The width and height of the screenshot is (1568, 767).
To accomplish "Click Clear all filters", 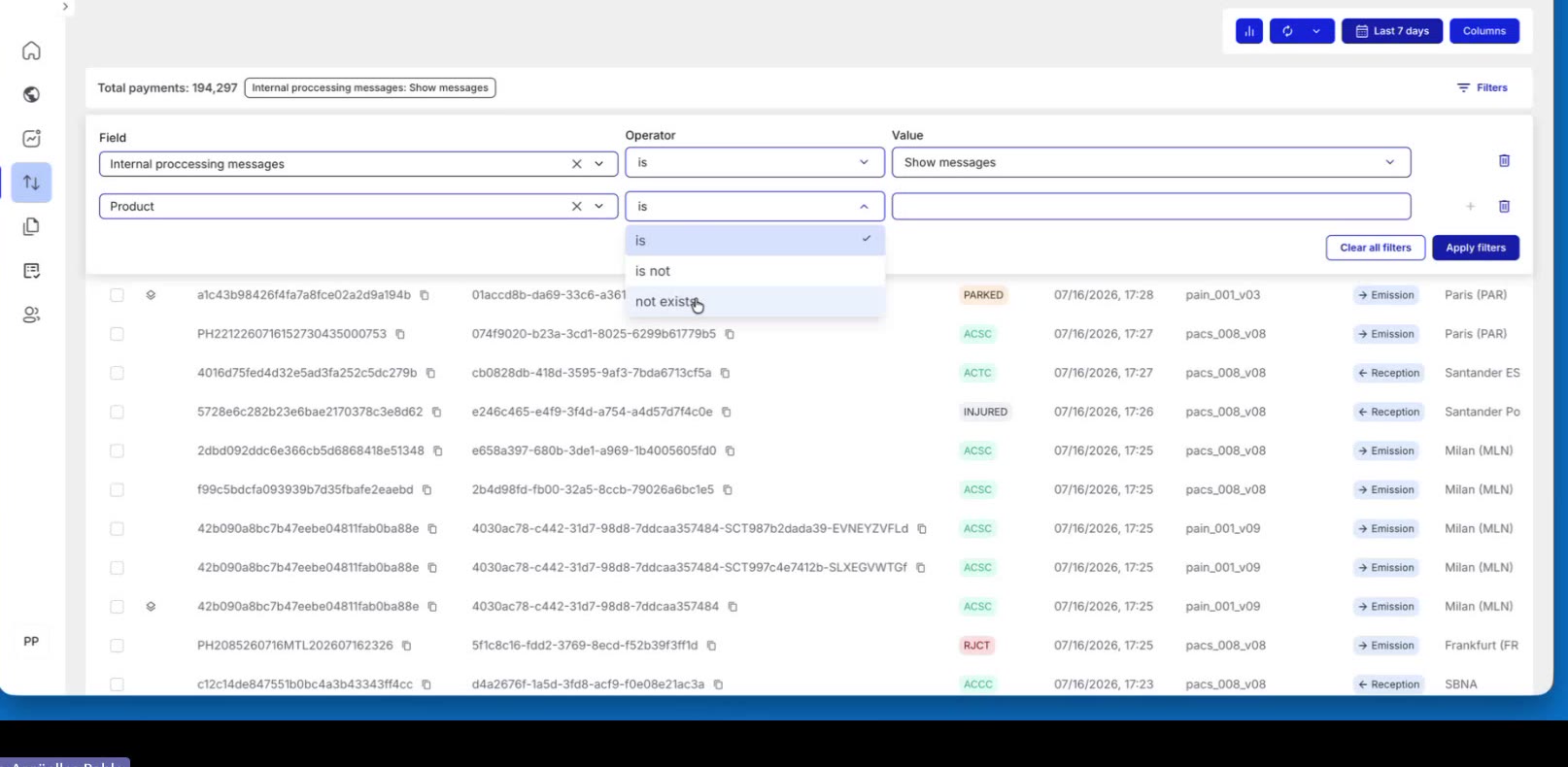I will coord(1375,248).
